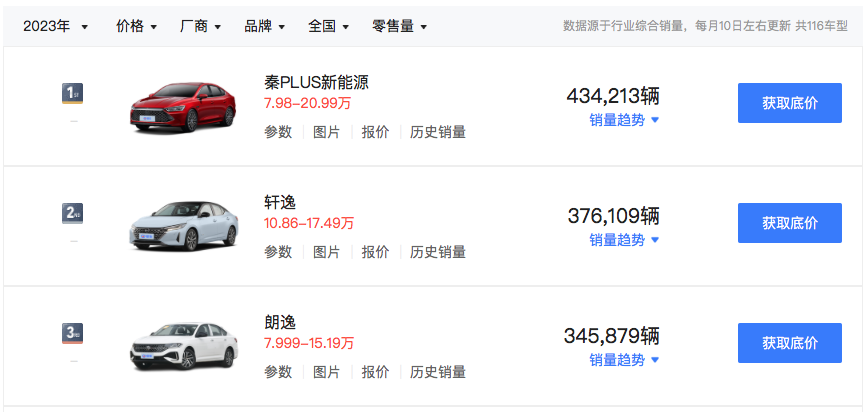
Task: Open the white 朗逸 car image
Action: tap(184, 346)
